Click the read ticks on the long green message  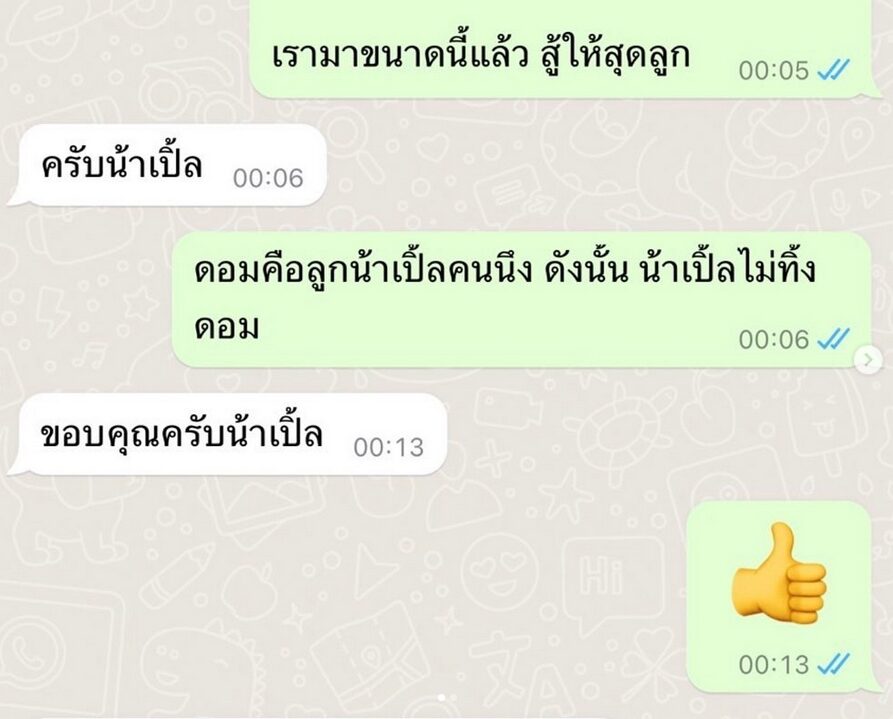coord(833,339)
